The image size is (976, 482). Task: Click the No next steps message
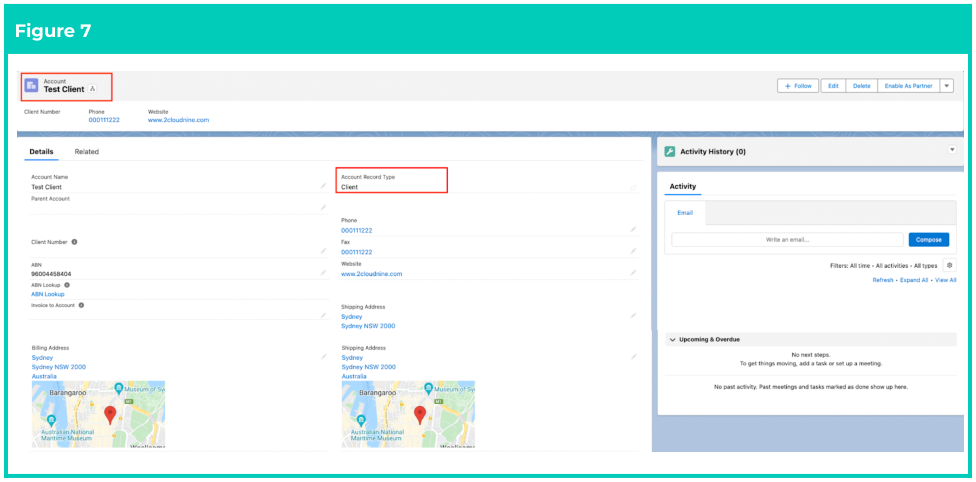[x=811, y=354]
